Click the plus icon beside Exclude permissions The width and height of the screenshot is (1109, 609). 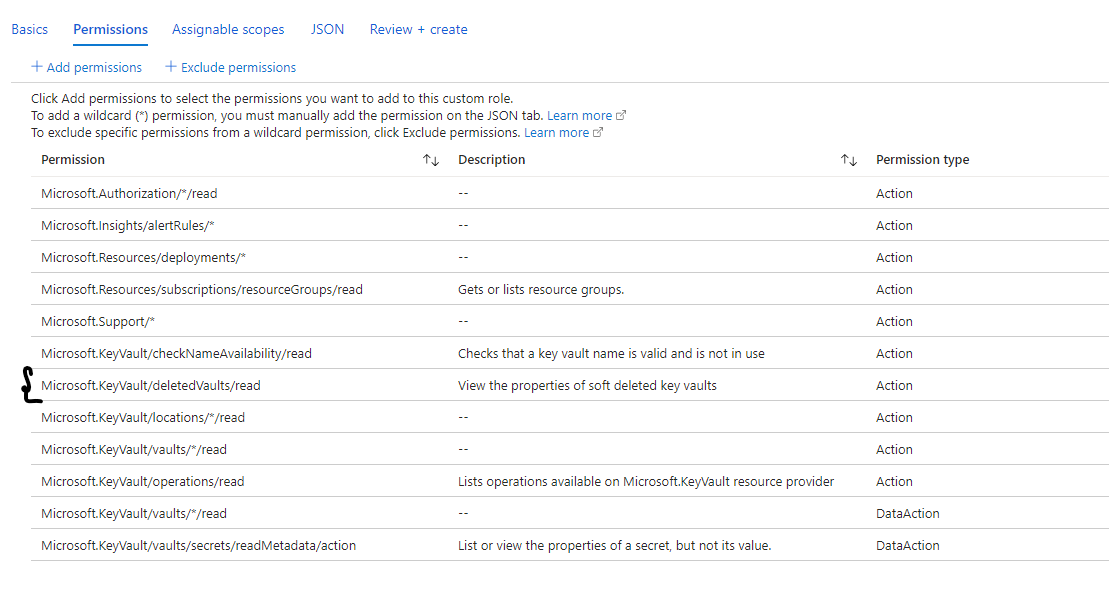[x=170, y=66]
